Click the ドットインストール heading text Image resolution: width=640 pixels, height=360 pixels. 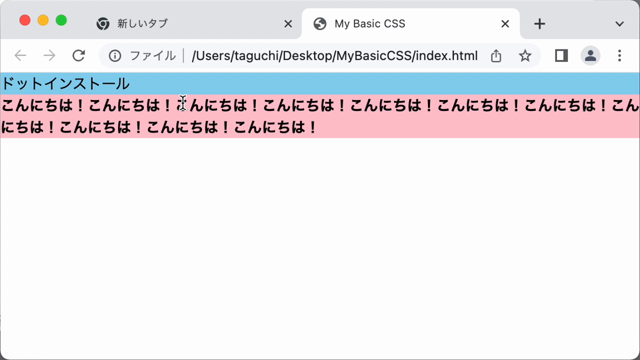66,84
